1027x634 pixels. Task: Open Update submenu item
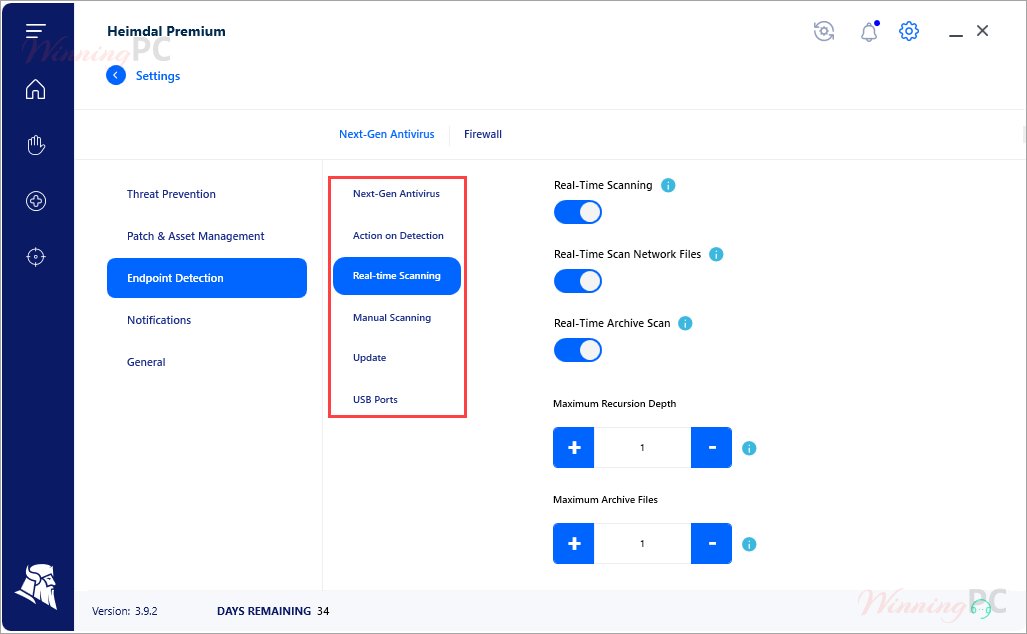point(369,358)
